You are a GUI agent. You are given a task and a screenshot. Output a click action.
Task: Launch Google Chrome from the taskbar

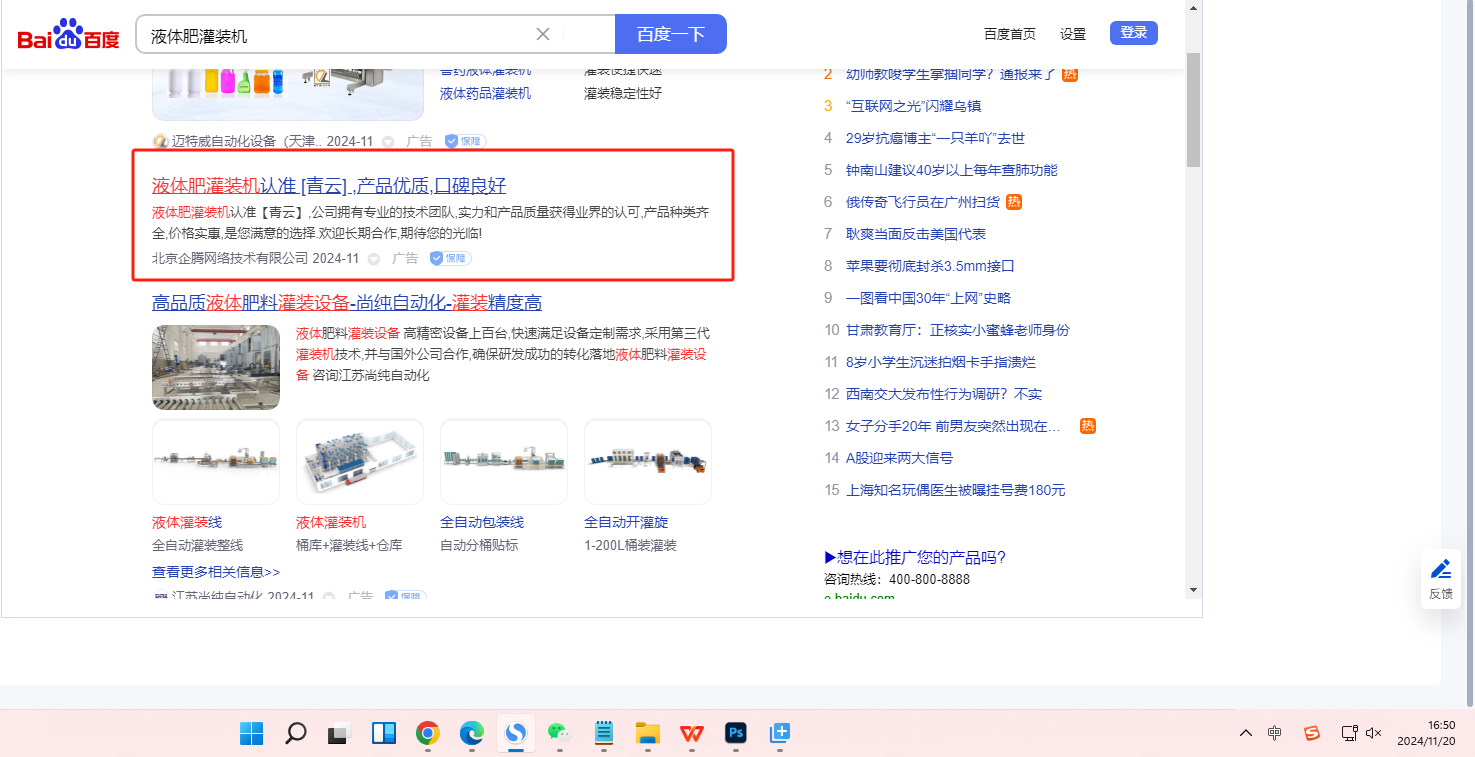(428, 733)
